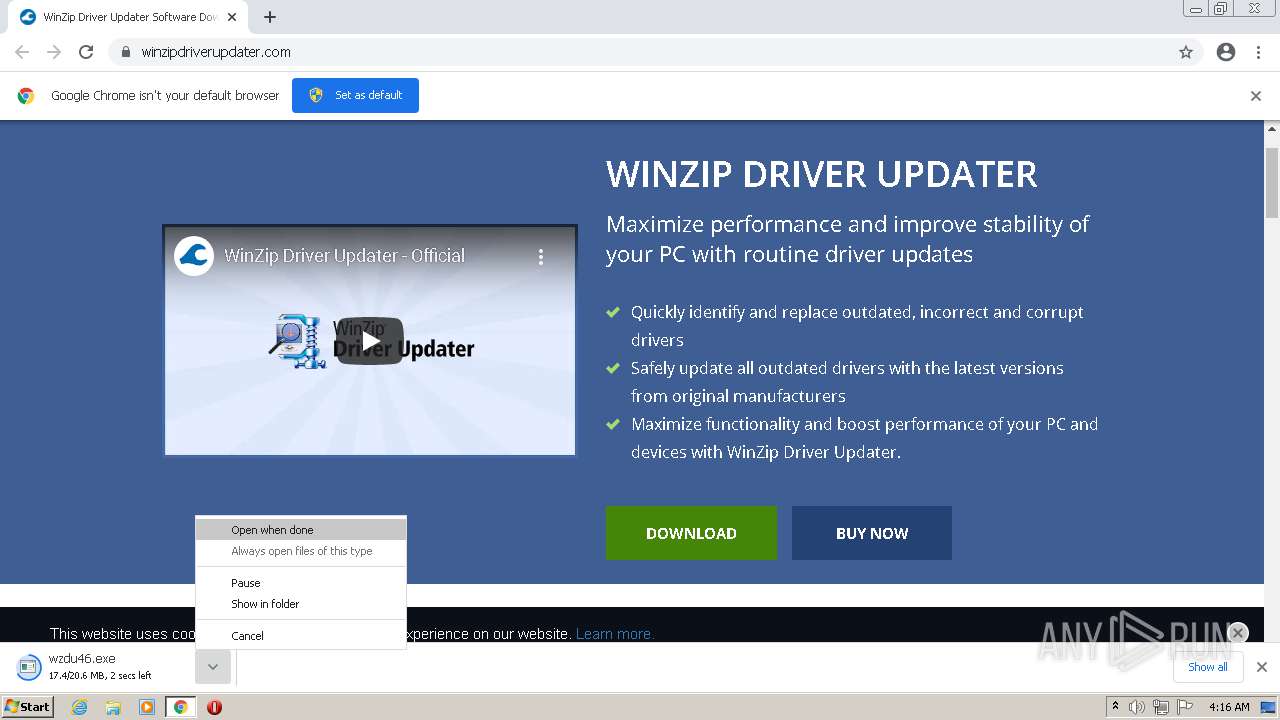Open the YouTube video's three-dot options

tap(541, 257)
